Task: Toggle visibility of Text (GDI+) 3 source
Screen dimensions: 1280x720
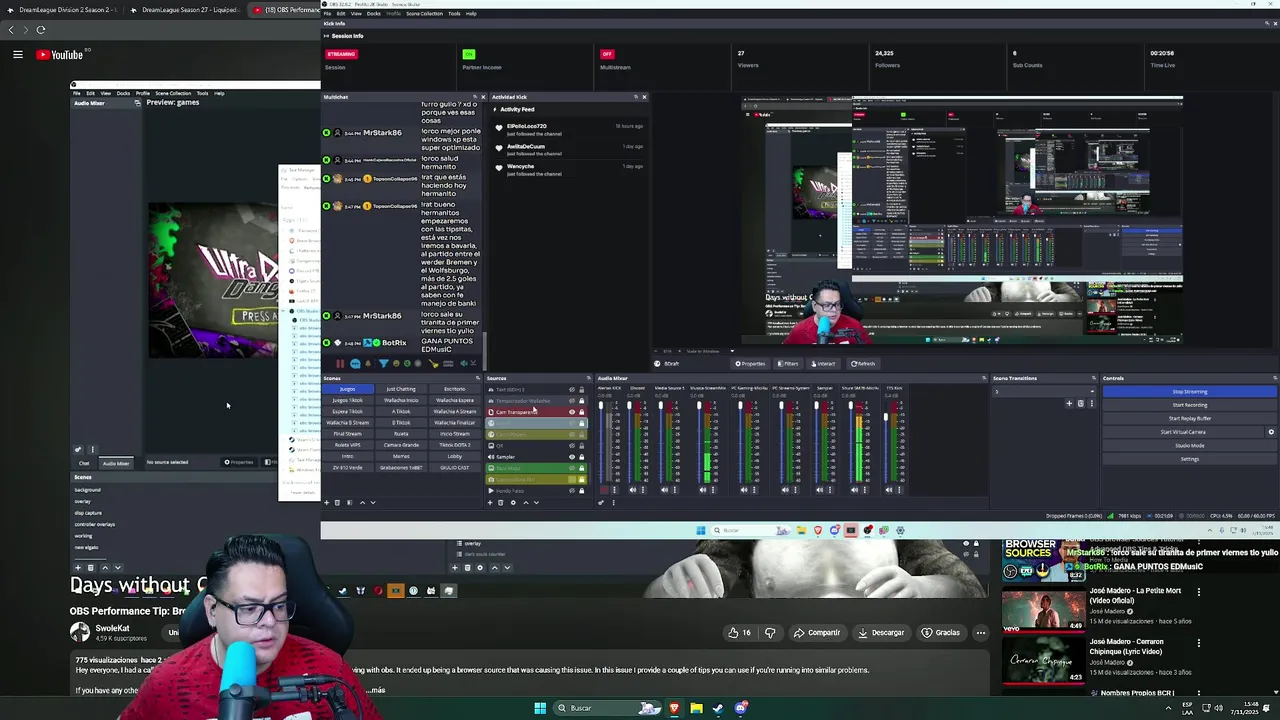Action: coord(572,389)
